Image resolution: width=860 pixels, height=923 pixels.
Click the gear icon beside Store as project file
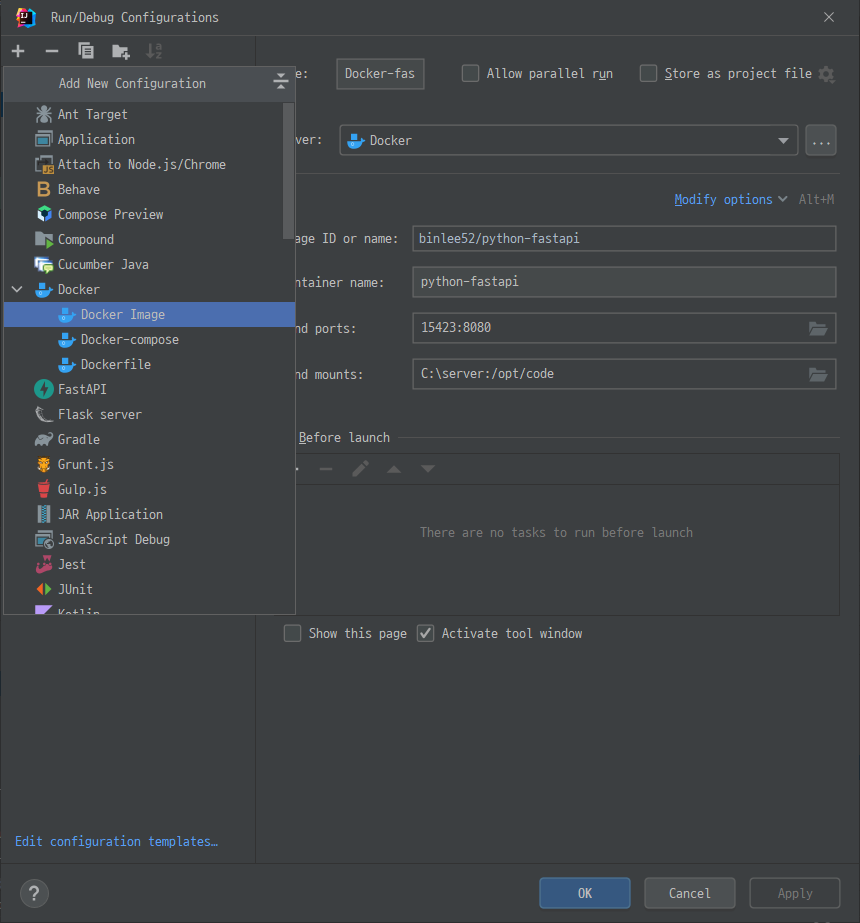pyautogui.click(x=826, y=74)
